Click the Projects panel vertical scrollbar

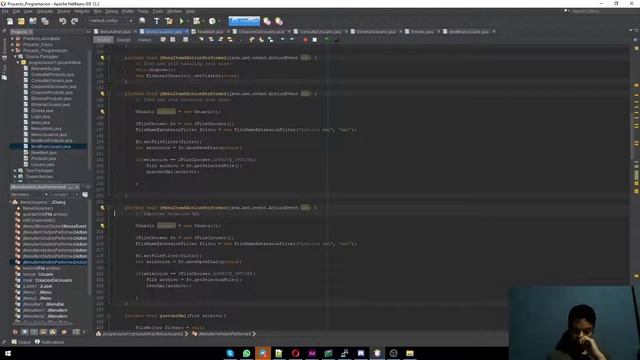point(89,110)
